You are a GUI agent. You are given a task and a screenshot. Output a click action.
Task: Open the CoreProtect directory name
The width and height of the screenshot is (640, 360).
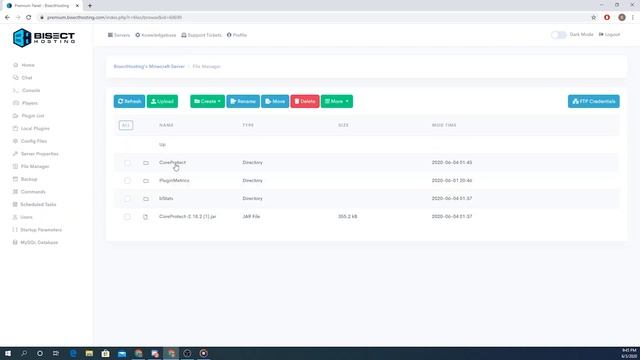(x=172, y=162)
